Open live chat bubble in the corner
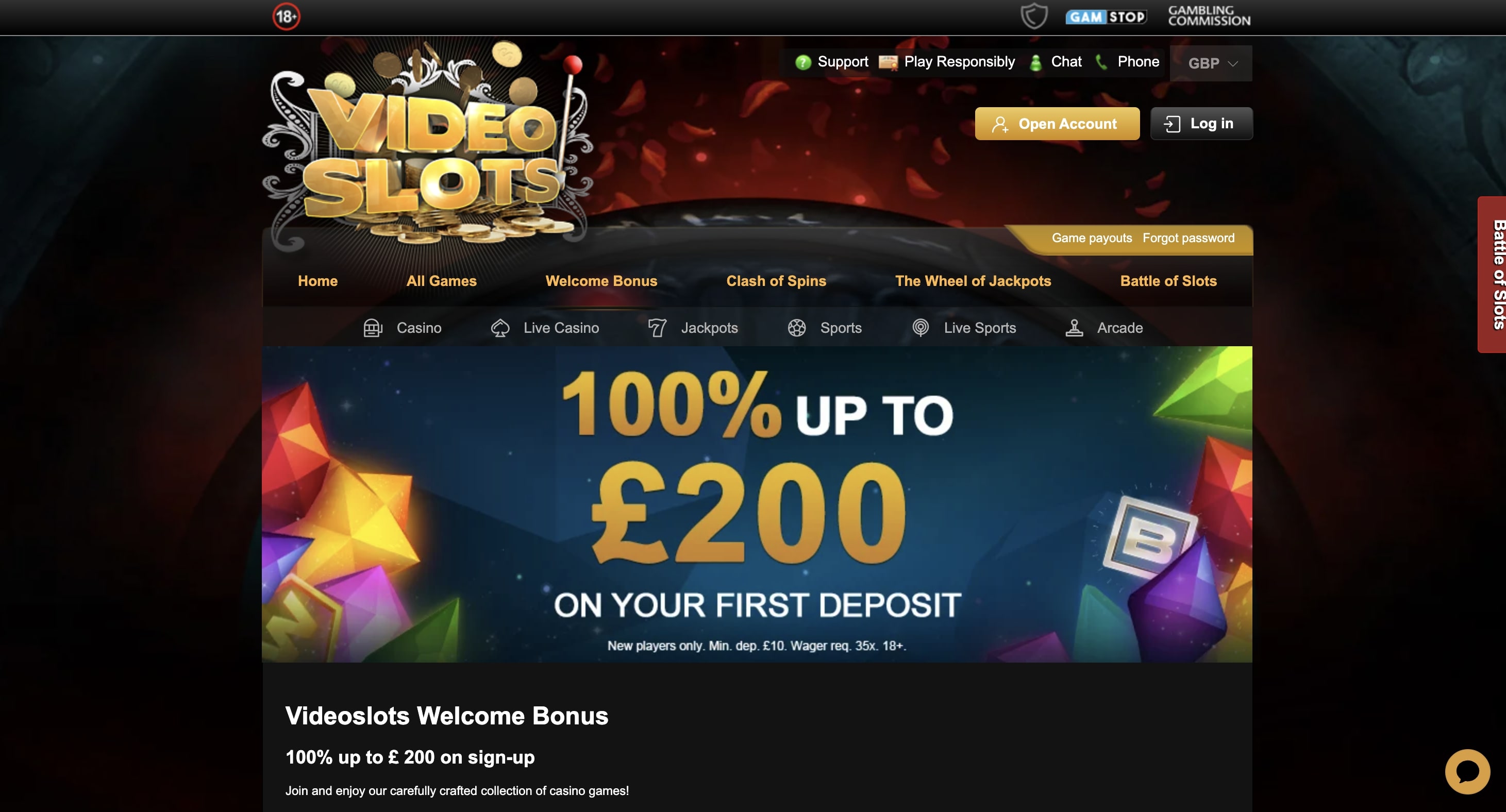The width and height of the screenshot is (1506, 812). [x=1467, y=771]
